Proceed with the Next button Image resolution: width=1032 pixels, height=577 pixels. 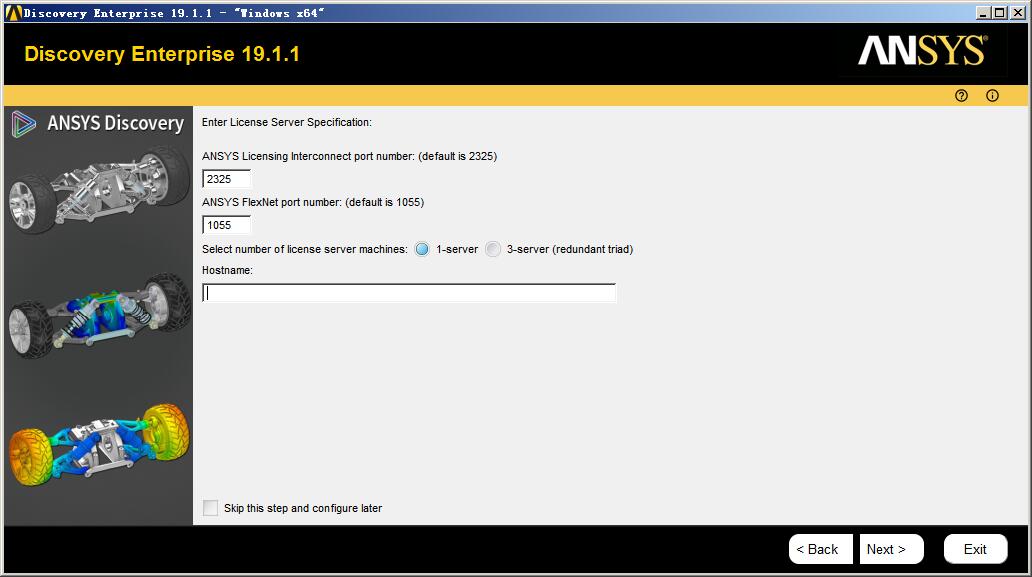(x=891, y=549)
